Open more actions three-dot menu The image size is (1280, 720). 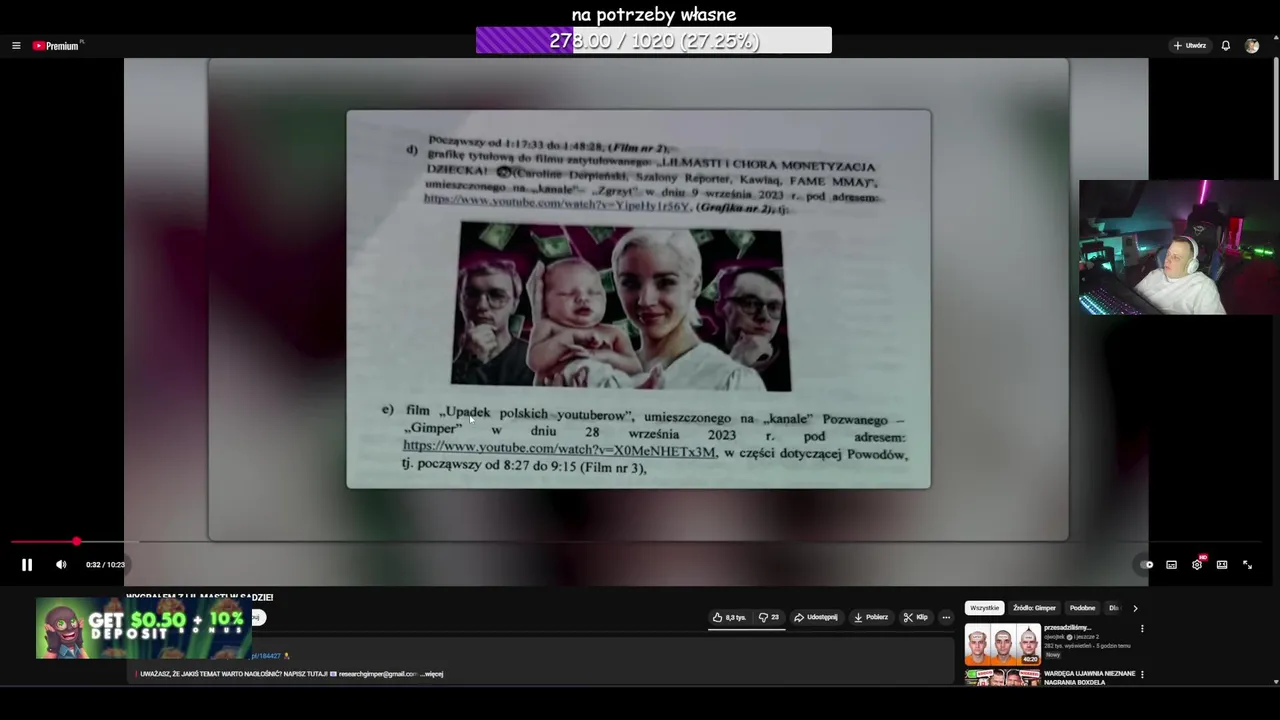[x=946, y=617]
